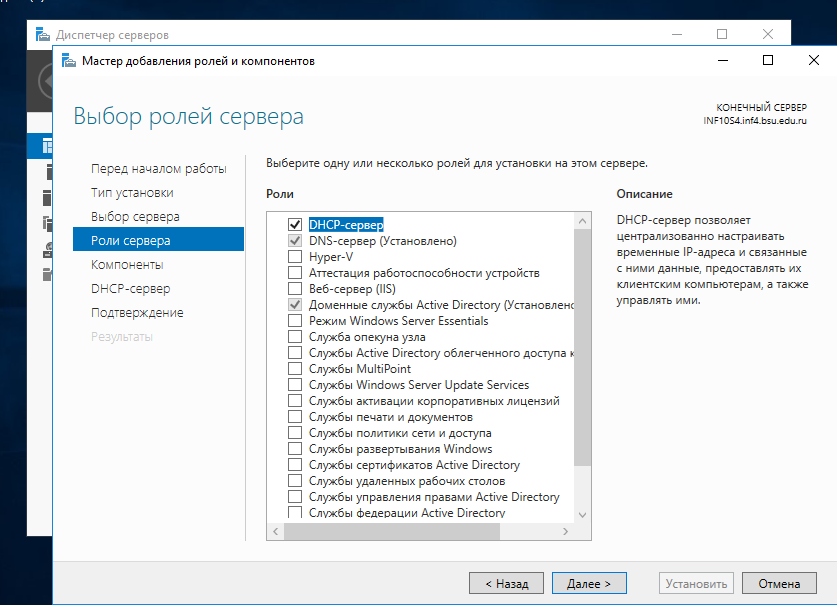This screenshot has height=605, width=837.
Task: Select Роли сервера step in sidebar
Action: 159,239
